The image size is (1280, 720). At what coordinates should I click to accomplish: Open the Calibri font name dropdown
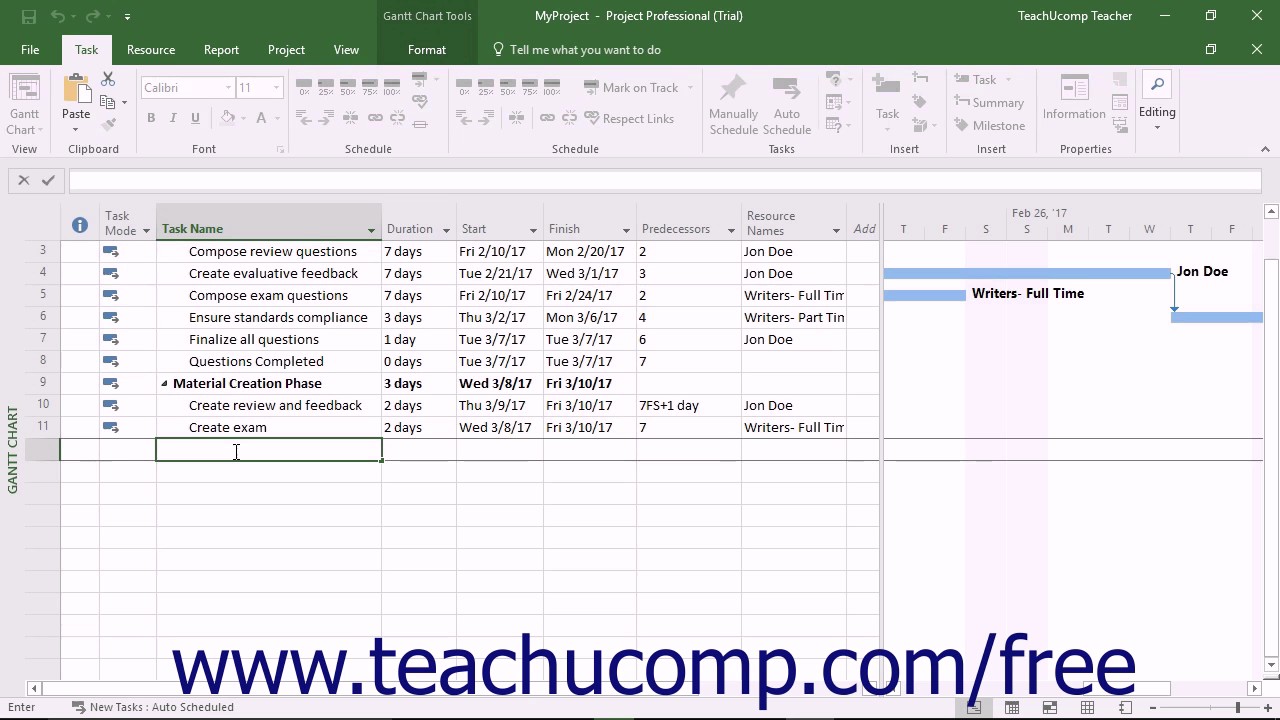click(x=228, y=88)
